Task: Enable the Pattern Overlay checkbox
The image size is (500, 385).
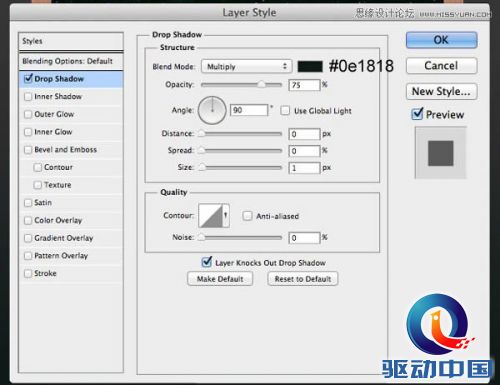Action: click(28, 256)
